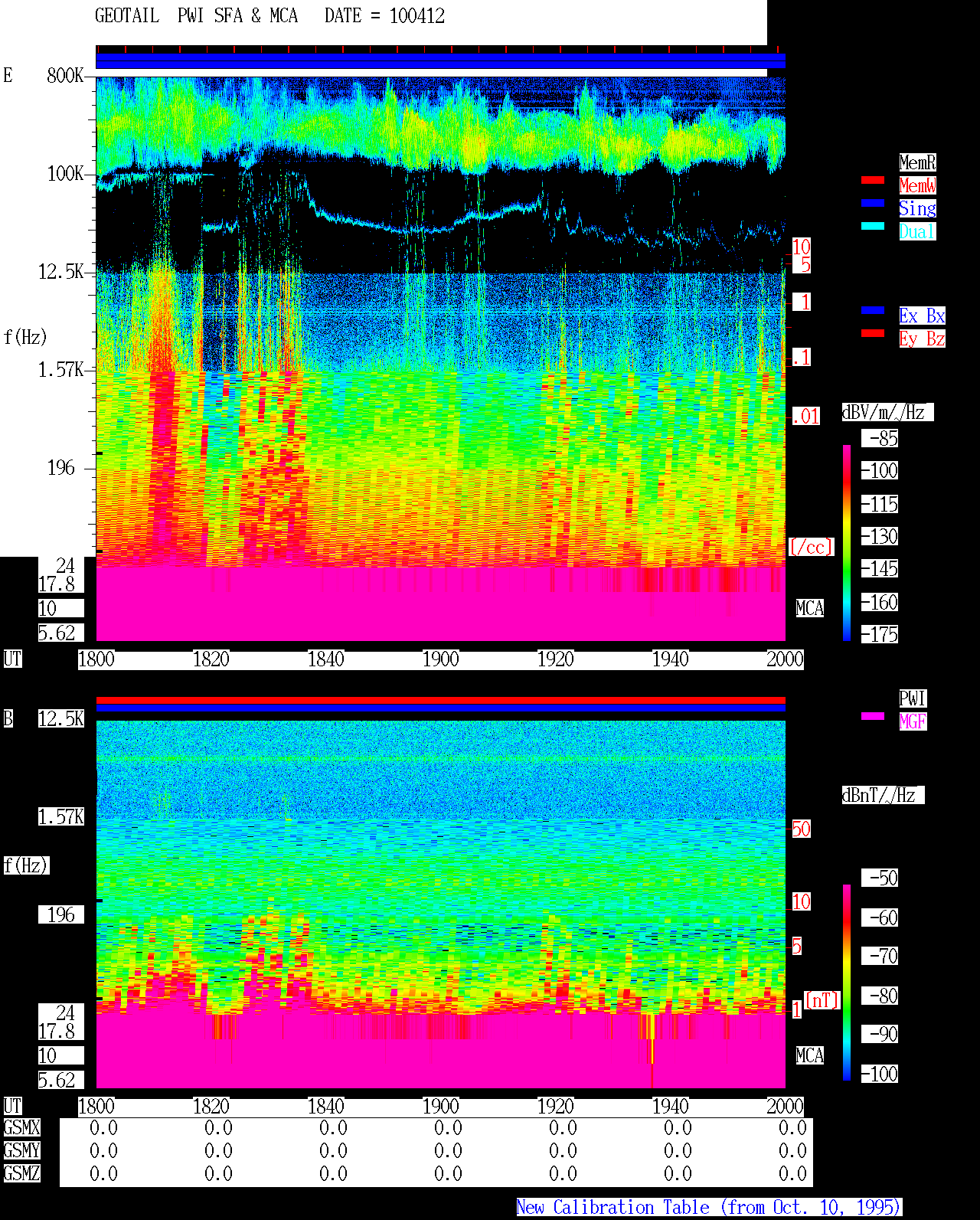
Task: Click the 2000 UT tick under magnetic panel
Action: click(785, 1106)
